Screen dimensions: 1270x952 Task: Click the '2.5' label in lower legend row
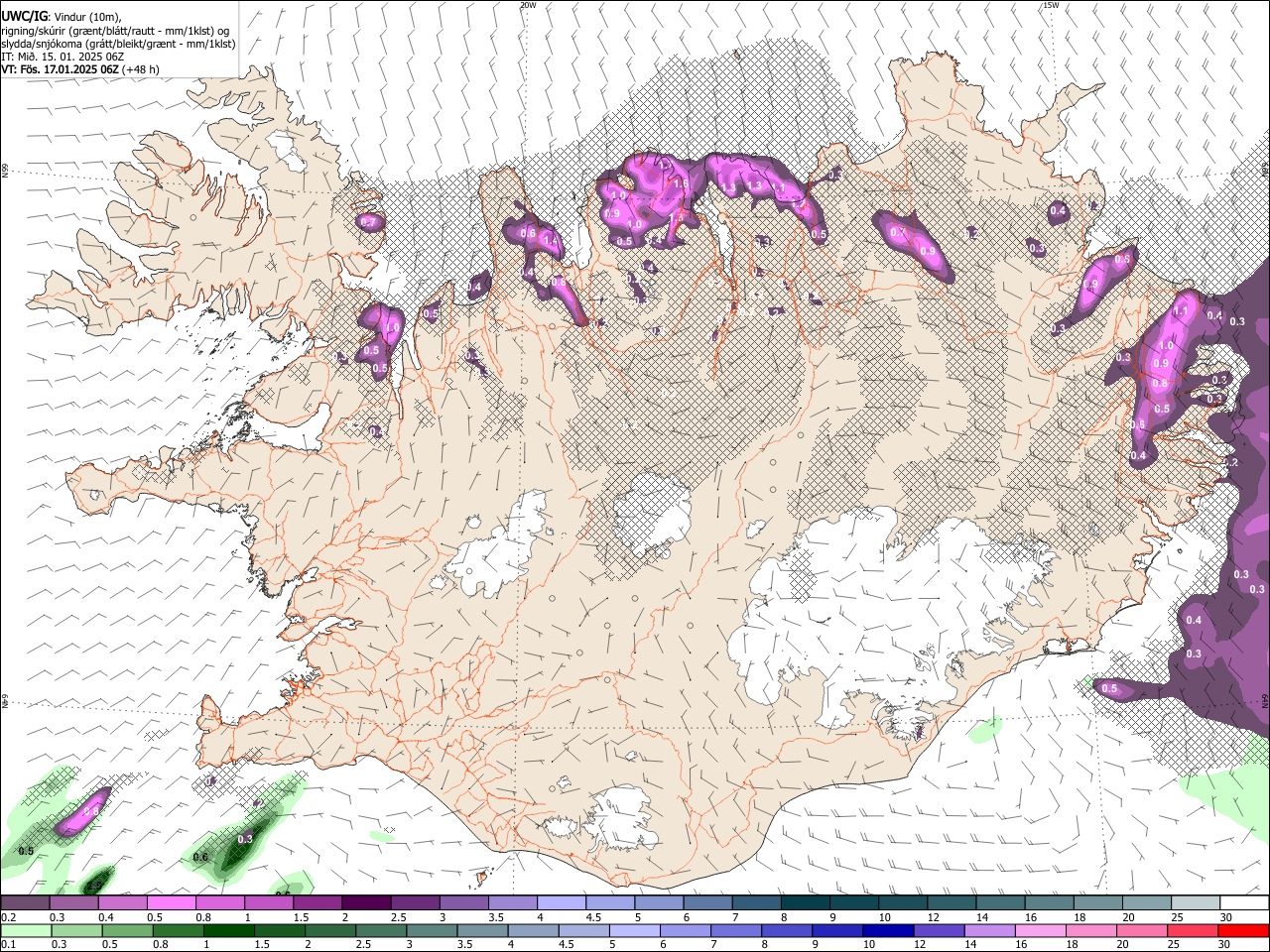tap(363, 945)
